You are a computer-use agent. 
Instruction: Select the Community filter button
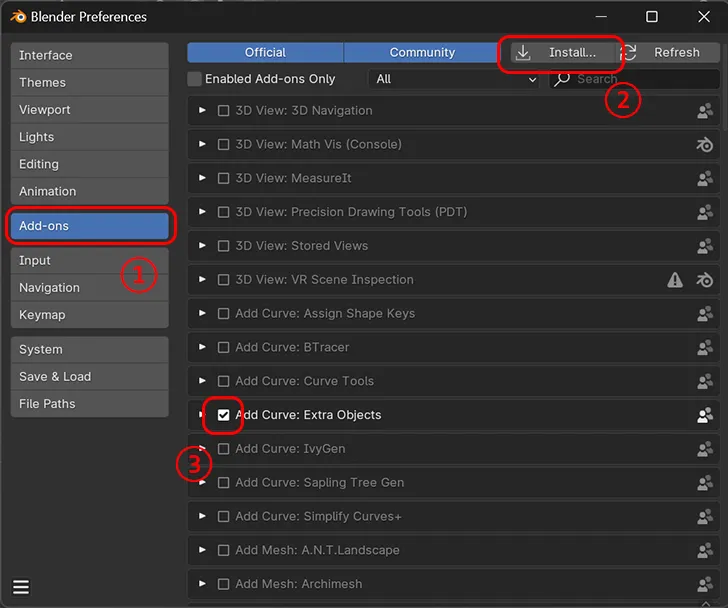pyautogui.click(x=422, y=53)
